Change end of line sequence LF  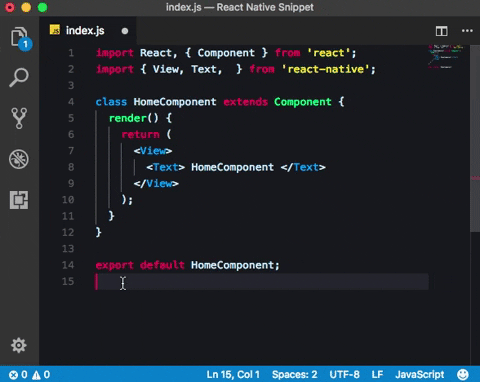(377, 375)
